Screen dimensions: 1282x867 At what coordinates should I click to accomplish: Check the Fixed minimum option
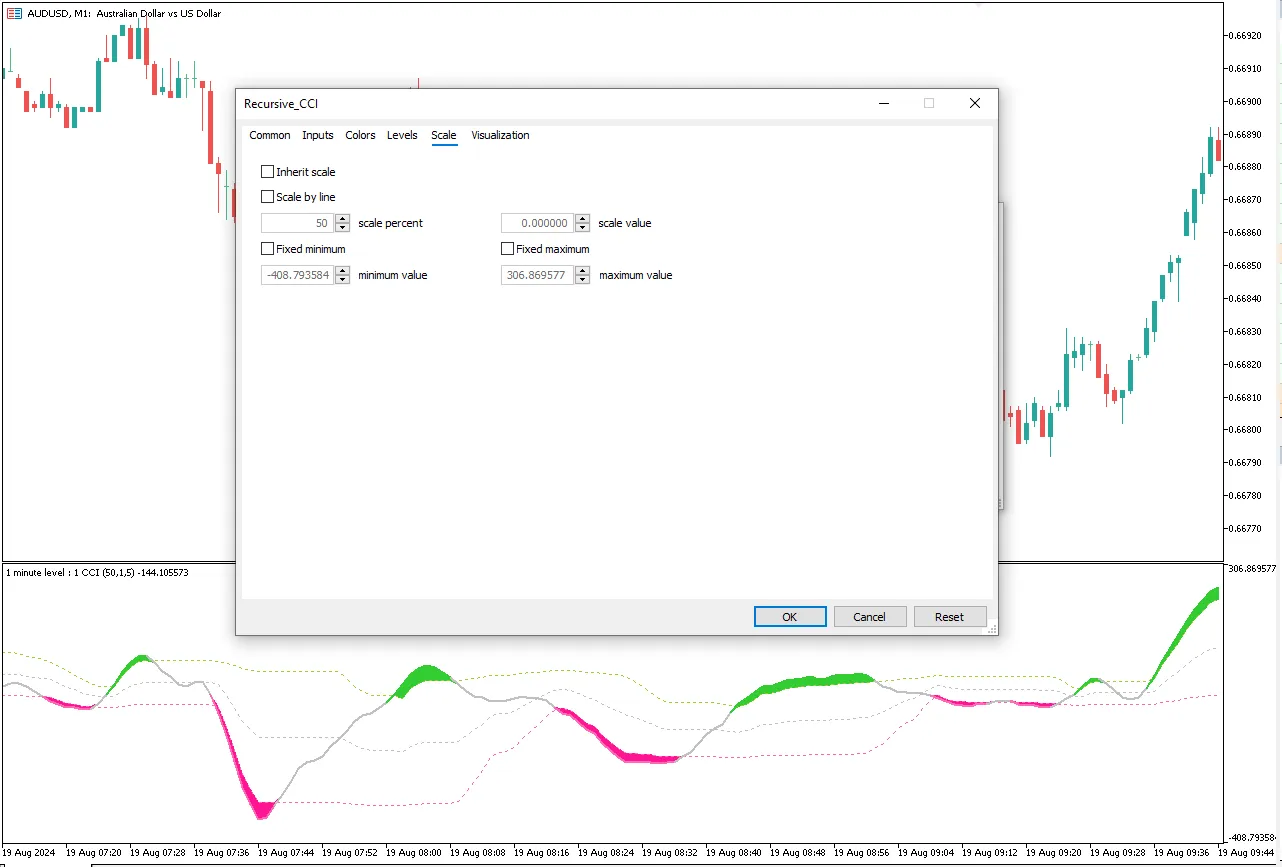267,249
